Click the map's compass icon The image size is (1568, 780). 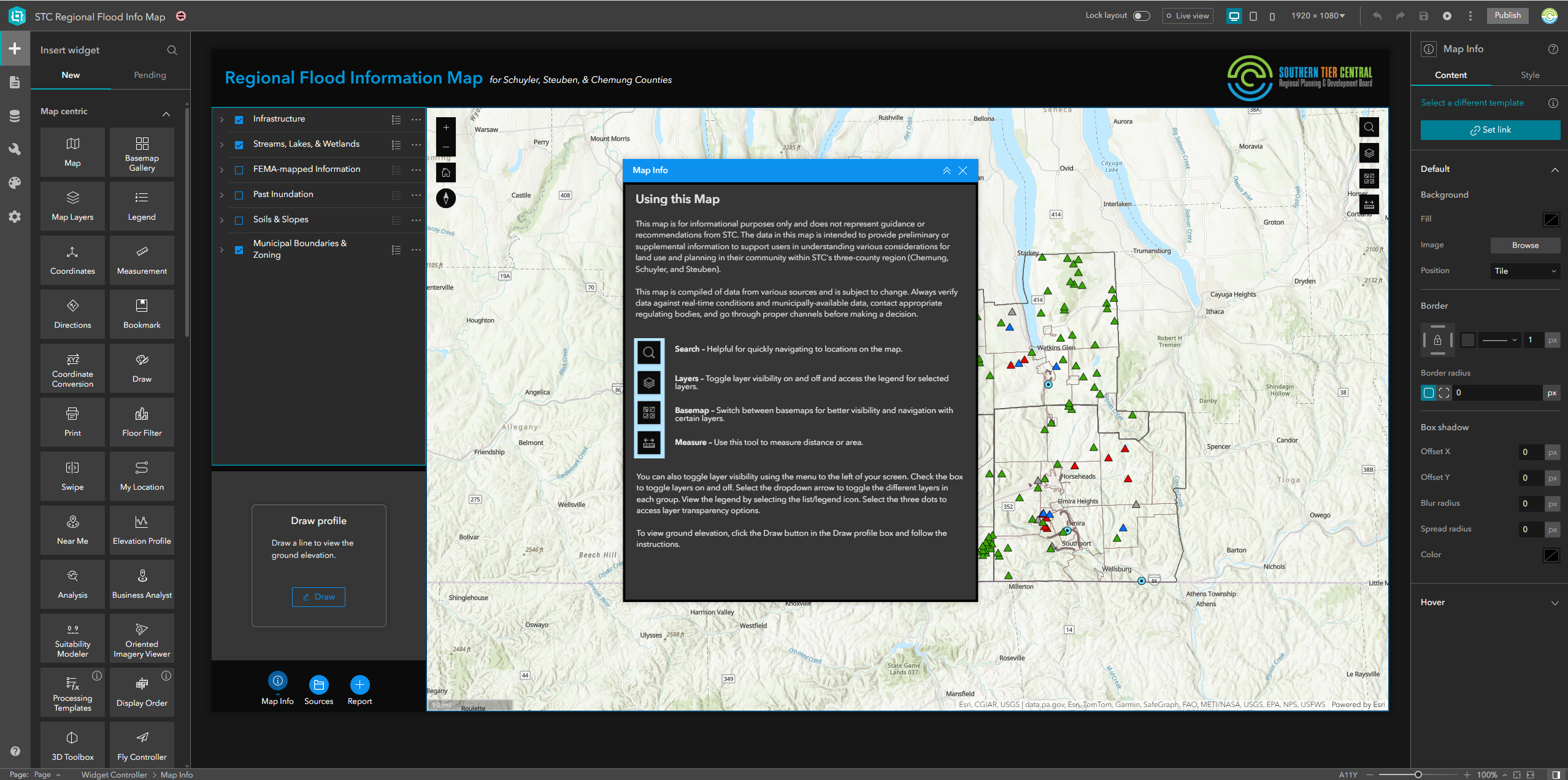[x=446, y=198]
